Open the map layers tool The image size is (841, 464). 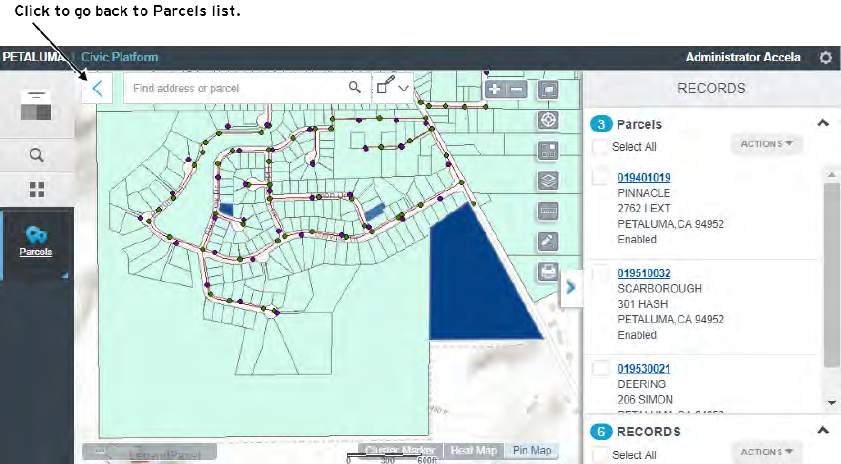coord(548,181)
